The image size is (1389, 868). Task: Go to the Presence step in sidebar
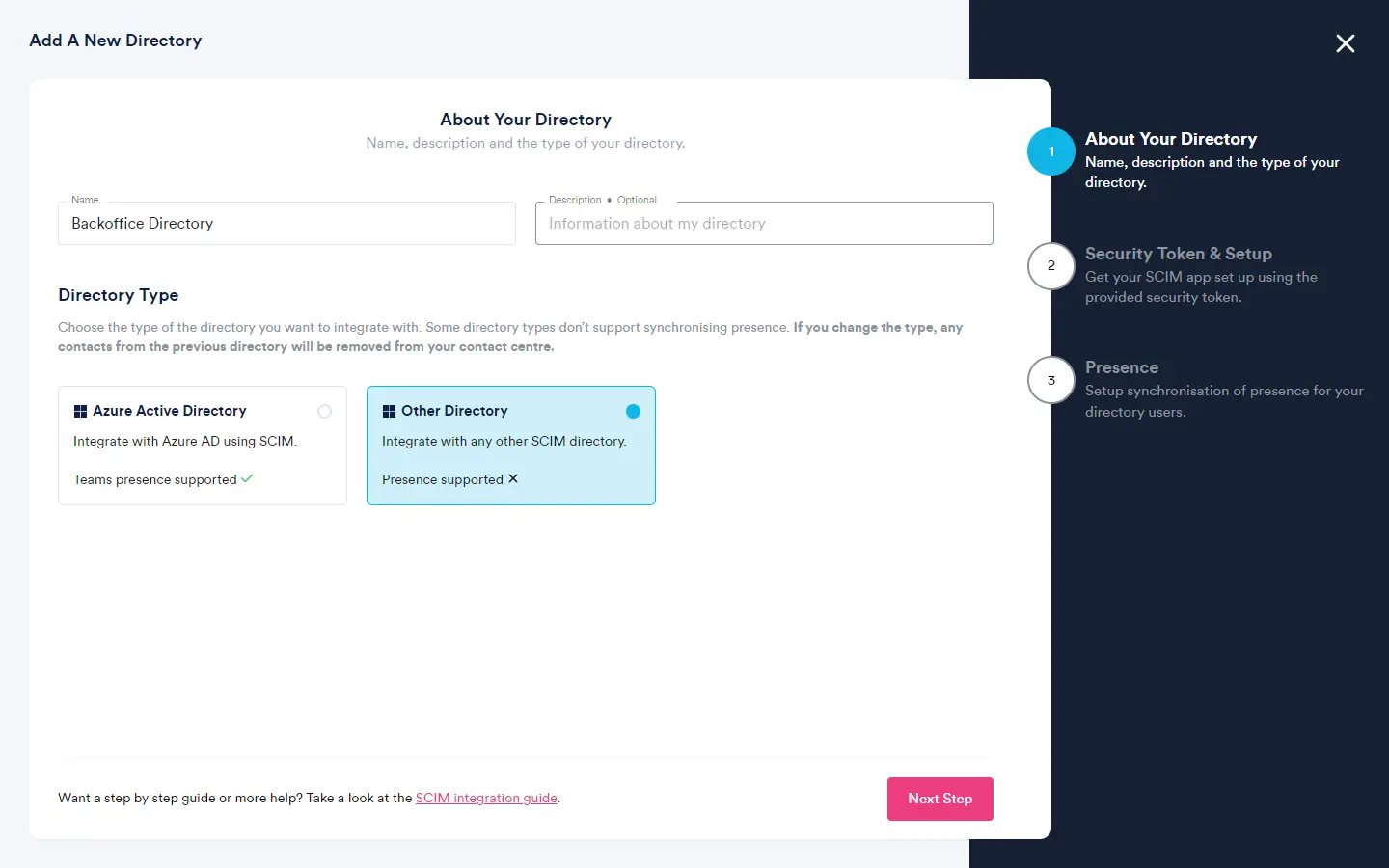pyautogui.click(x=1122, y=367)
